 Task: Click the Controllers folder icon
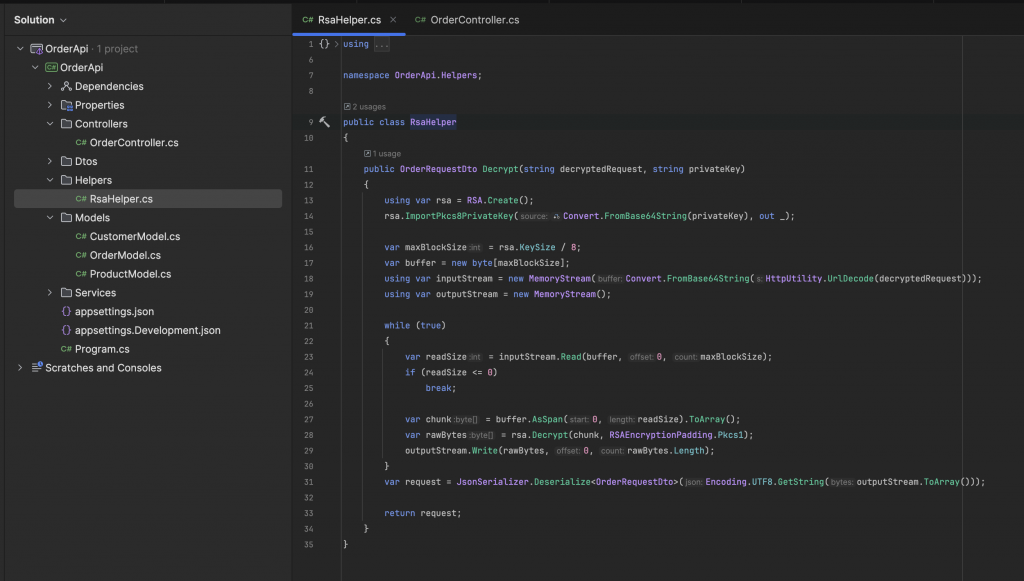coord(66,124)
